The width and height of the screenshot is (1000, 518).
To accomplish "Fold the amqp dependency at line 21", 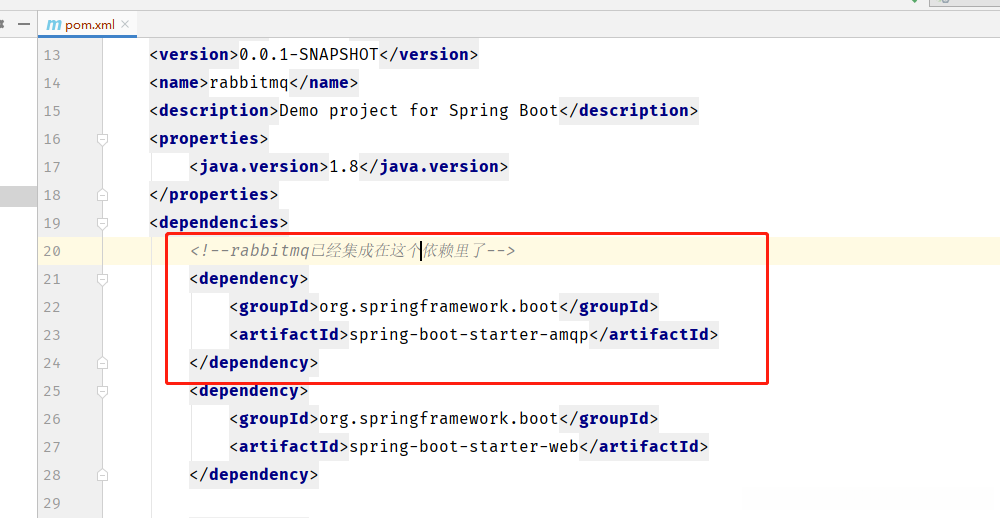I will point(102,279).
